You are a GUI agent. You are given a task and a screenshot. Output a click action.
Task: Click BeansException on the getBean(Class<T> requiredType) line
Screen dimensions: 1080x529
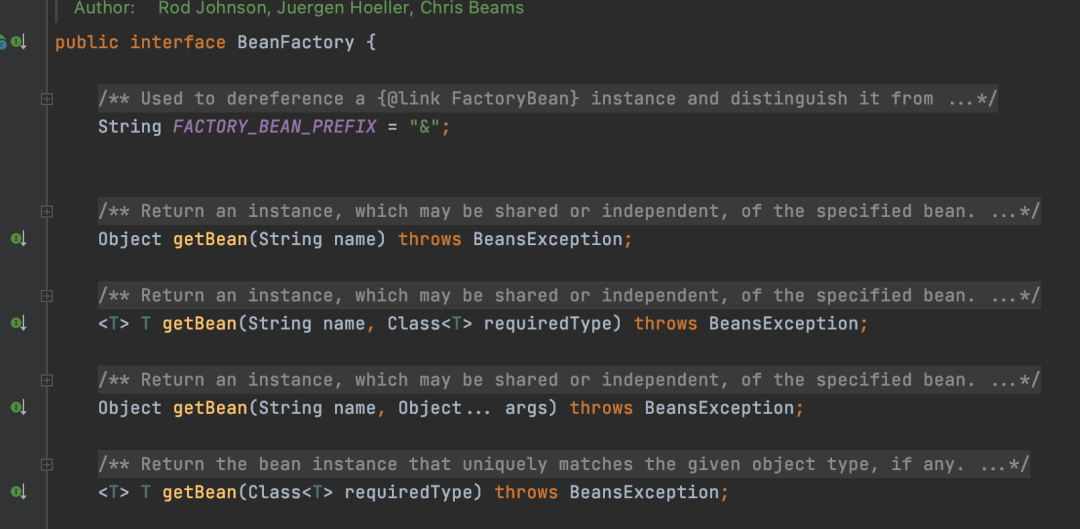(x=644, y=492)
